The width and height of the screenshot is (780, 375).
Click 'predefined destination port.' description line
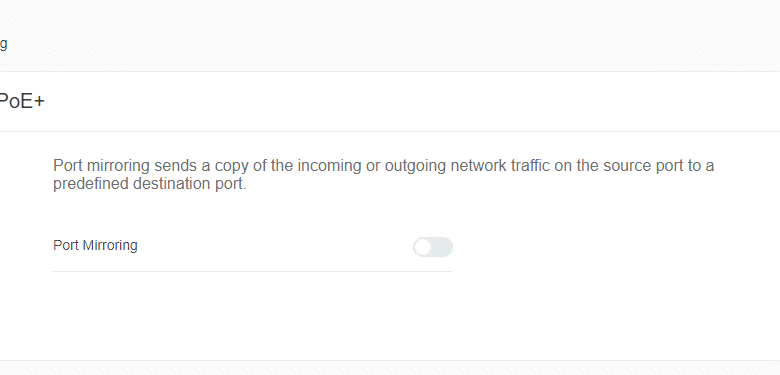[x=150, y=184]
